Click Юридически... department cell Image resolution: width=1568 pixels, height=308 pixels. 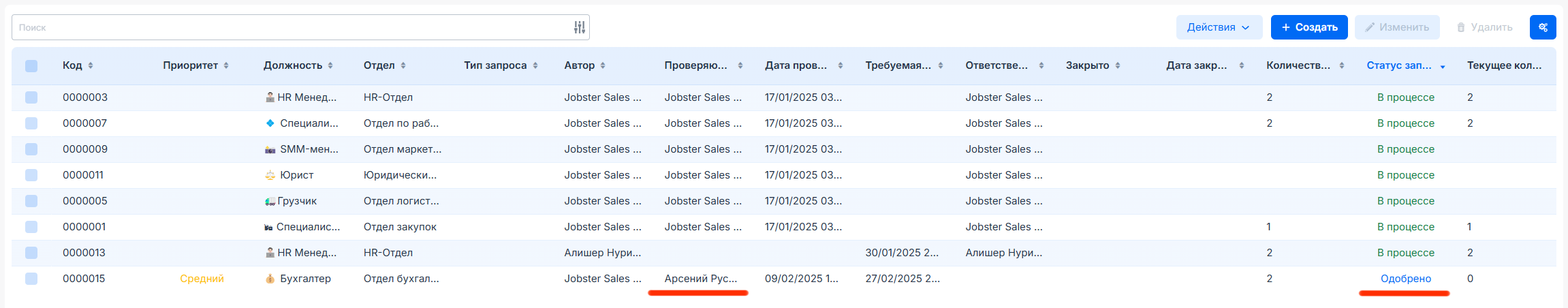[401, 175]
